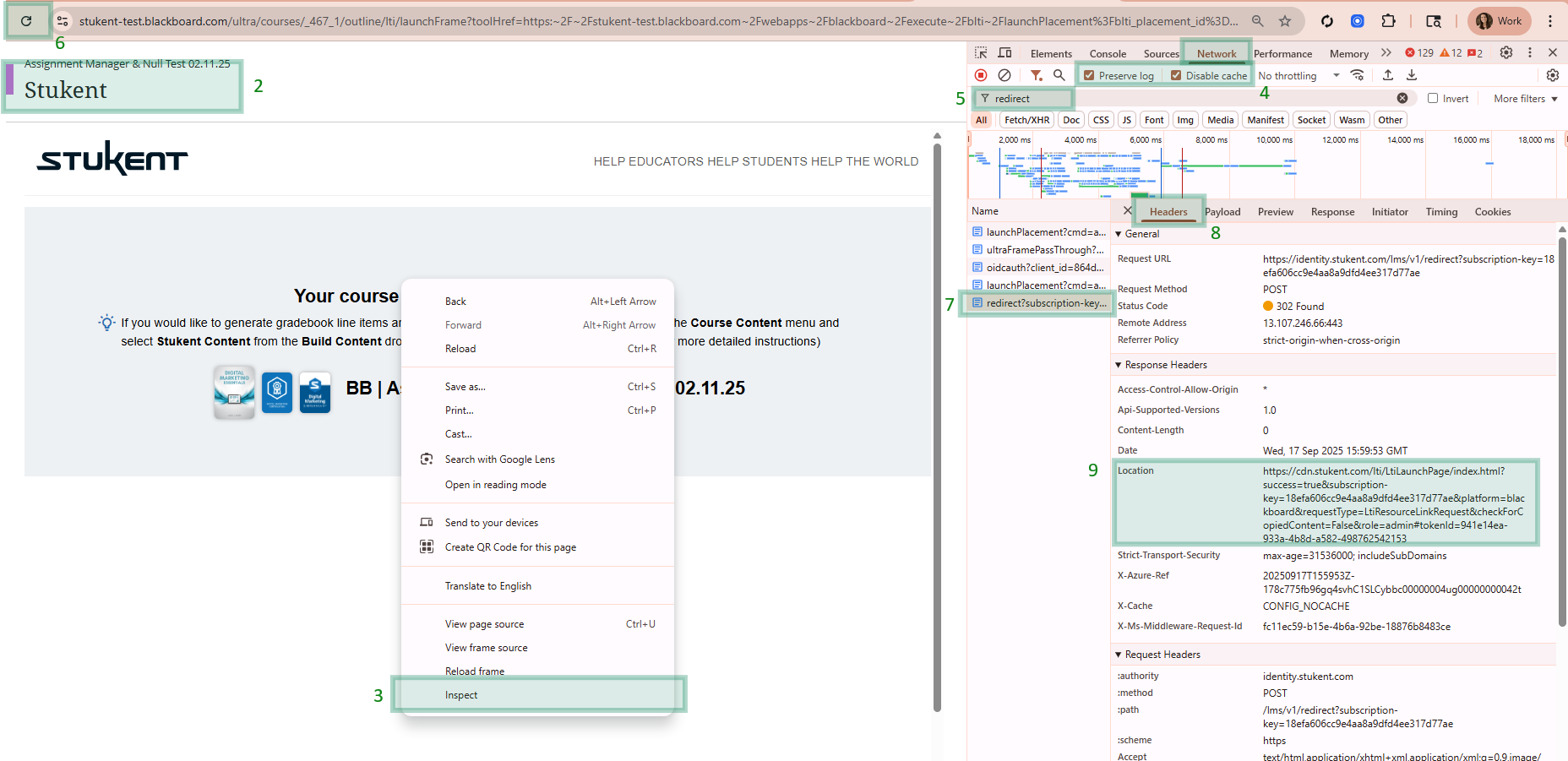Uncheck the Disable cache checkbox
The width and height of the screenshot is (1568, 761).
pyautogui.click(x=1175, y=75)
